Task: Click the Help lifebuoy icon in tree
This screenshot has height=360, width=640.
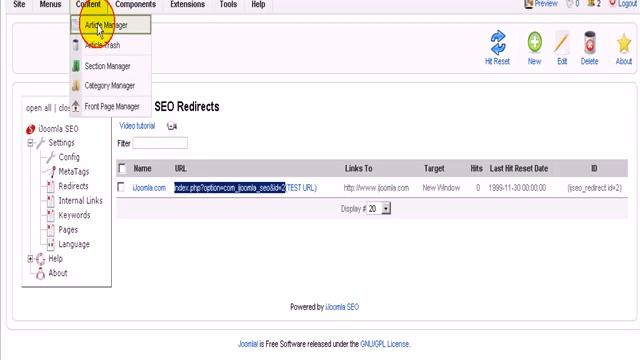Action: [40, 259]
